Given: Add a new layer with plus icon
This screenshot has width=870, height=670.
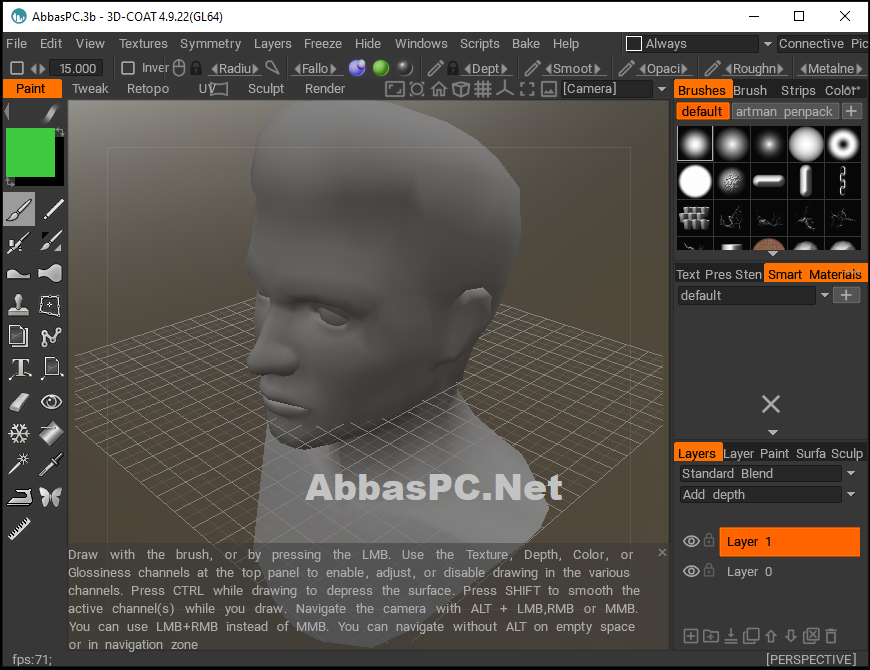Looking at the screenshot, I should click(x=691, y=636).
